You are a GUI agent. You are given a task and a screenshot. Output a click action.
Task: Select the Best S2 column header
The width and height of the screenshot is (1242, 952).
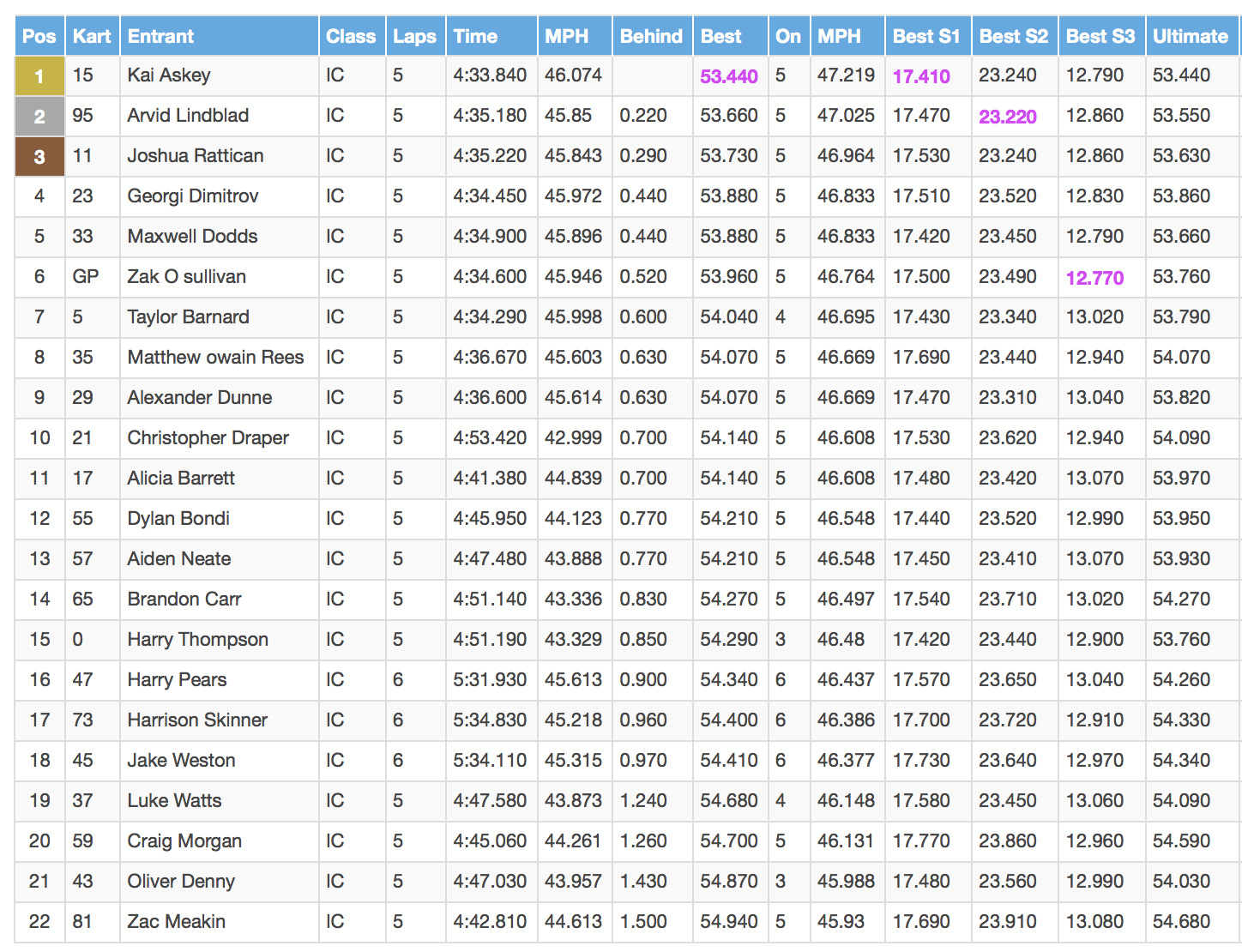pyautogui.click(x=1014, y=36)
